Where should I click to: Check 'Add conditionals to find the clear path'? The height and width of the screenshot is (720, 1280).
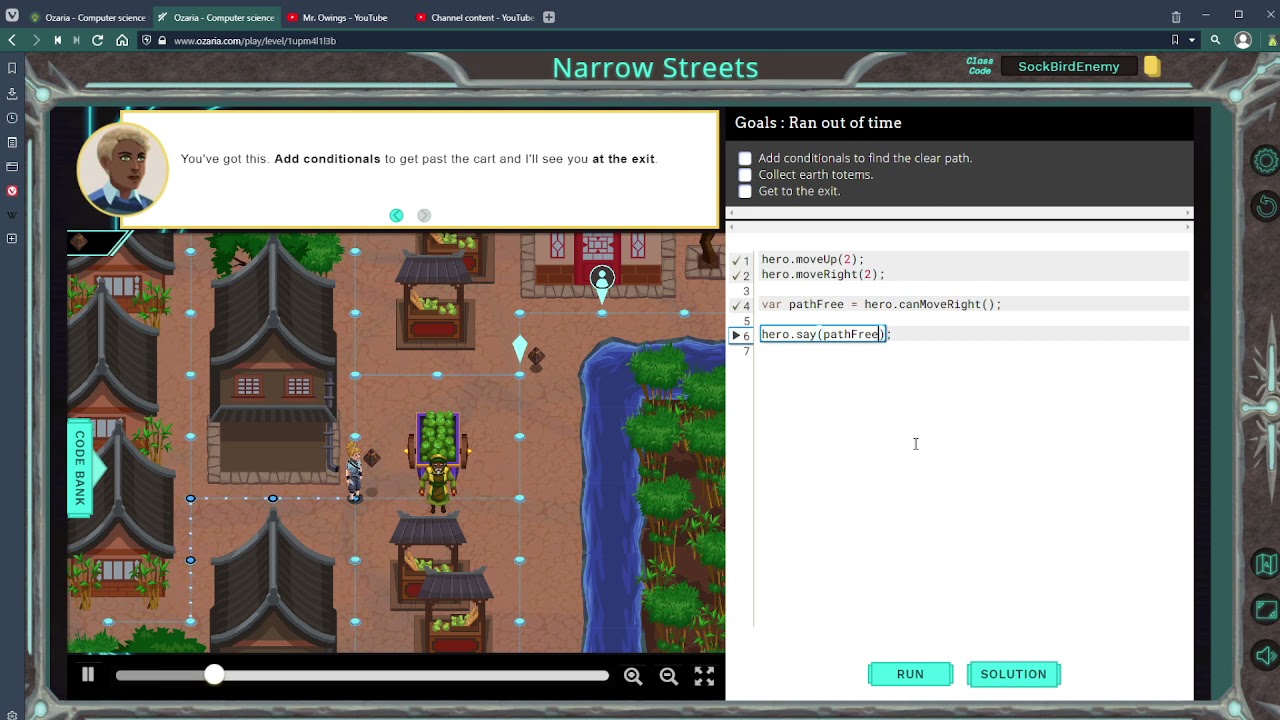click(x=745, y=158)
